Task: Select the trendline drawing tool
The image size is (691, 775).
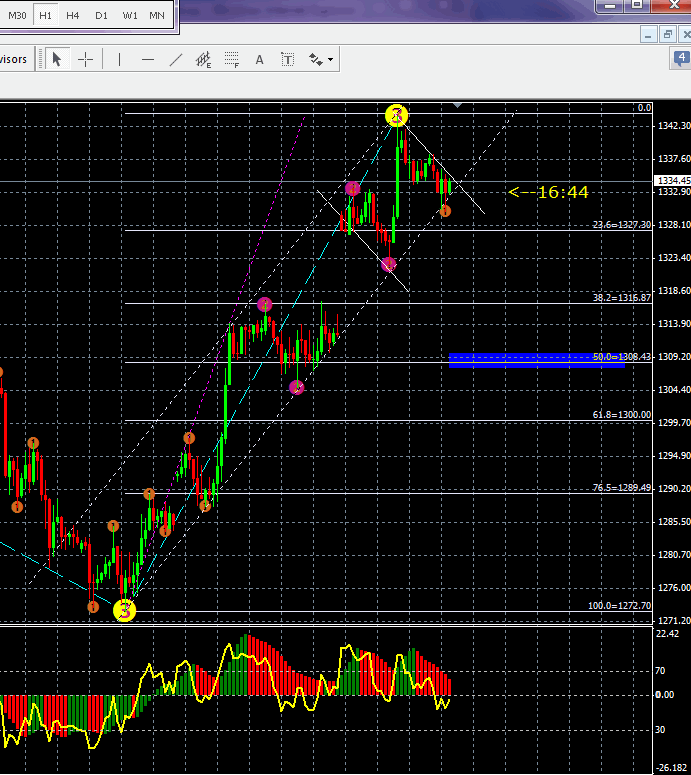Action: point(175,60)
